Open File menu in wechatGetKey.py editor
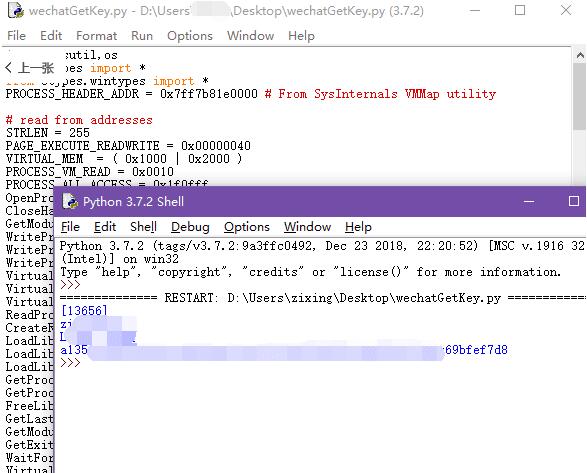The width and height of the screenshot is (587, 473). tap(16, 36)
